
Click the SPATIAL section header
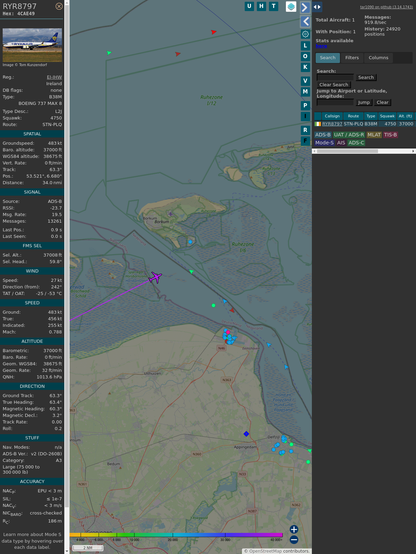(32, 134)
